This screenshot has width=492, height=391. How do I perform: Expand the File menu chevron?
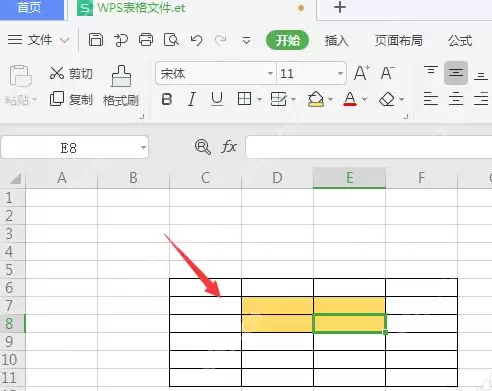64,40
